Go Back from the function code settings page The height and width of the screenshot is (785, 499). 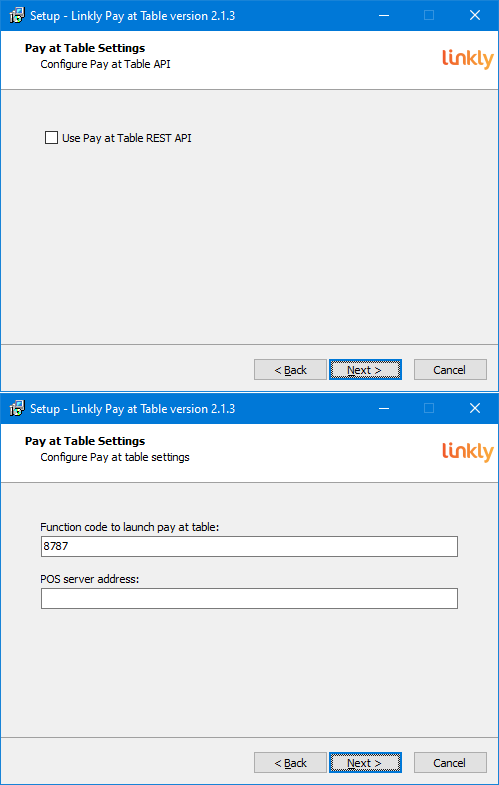(x=290, y=762)
